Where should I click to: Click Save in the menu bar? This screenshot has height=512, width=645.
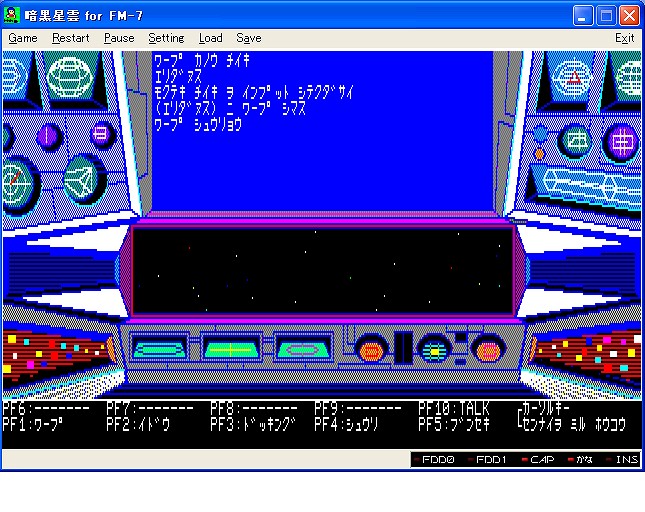click(x=248, y=38)
